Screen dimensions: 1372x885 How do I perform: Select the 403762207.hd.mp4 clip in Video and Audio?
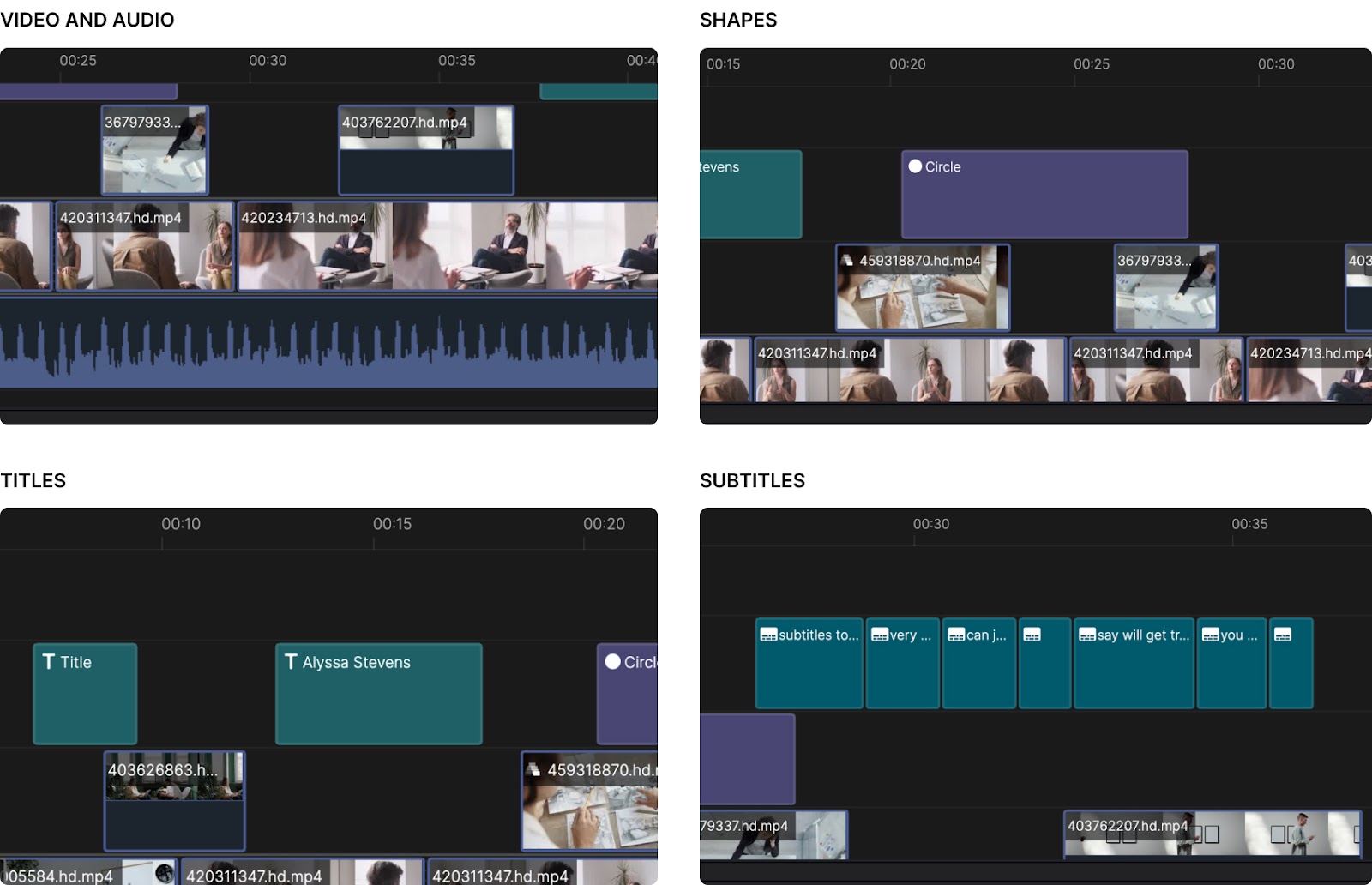click(x=426, y=150)
